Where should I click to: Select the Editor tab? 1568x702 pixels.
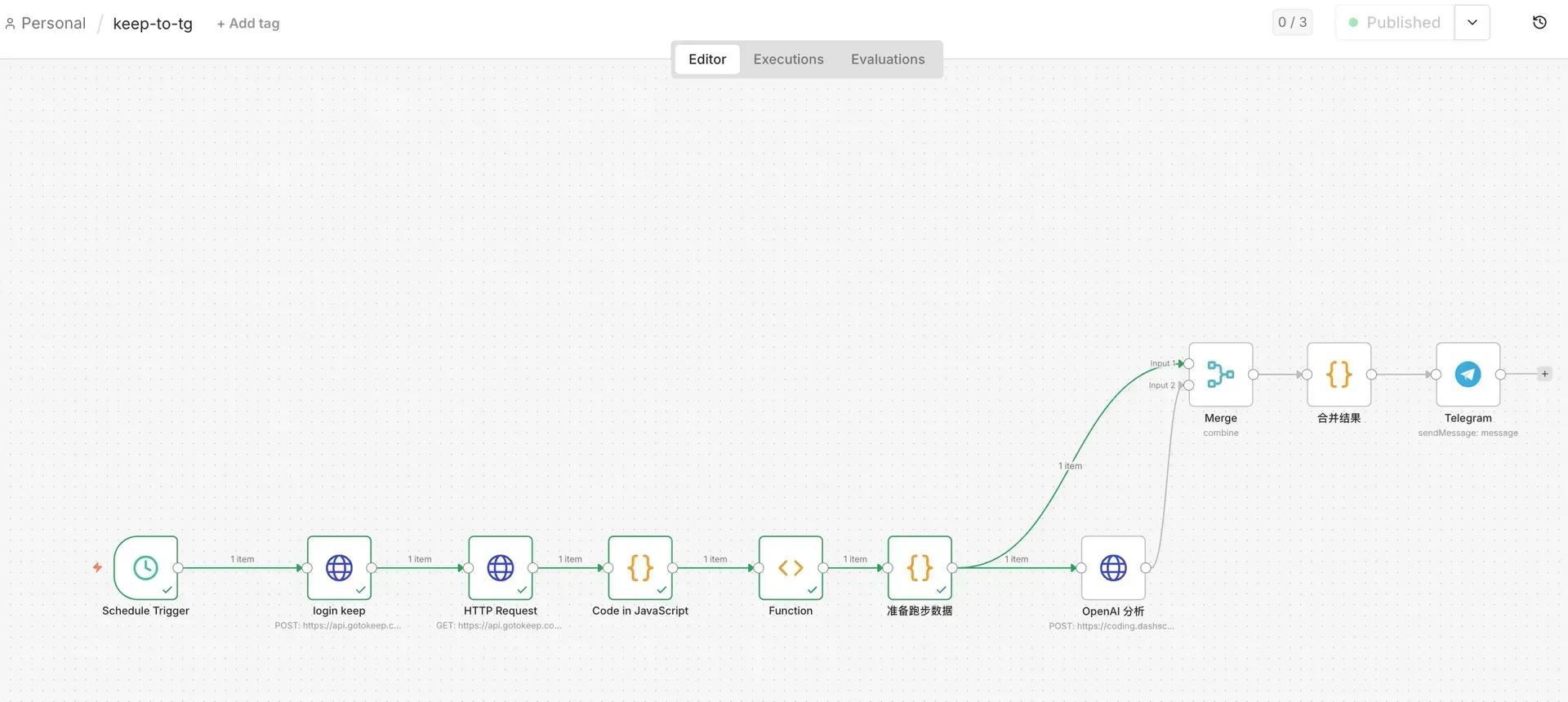707,60
